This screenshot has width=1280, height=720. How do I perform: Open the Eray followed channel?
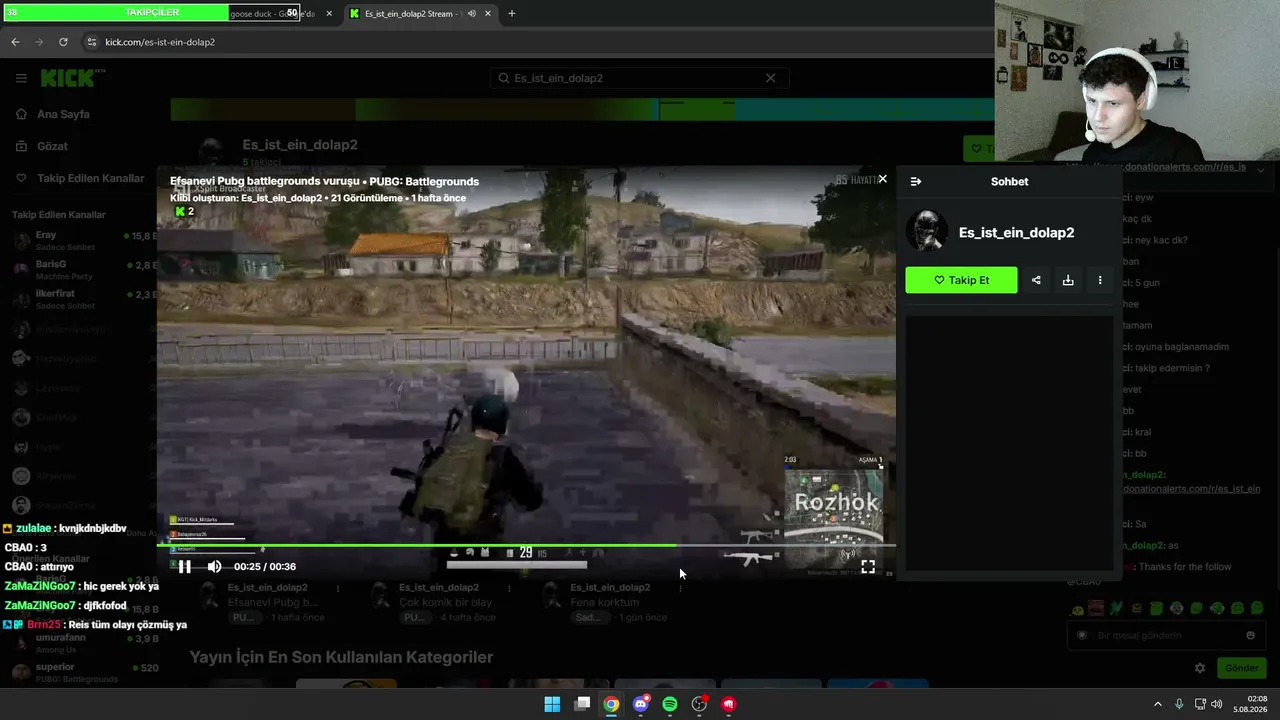[84, 240]
